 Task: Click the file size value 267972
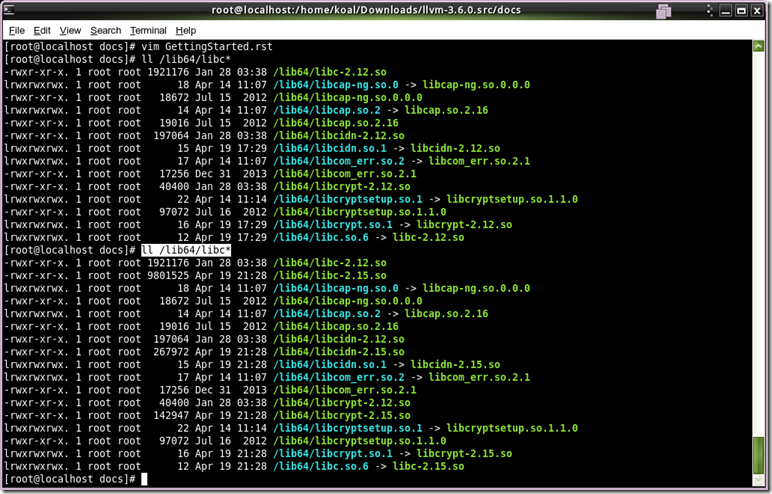(171, 352)
